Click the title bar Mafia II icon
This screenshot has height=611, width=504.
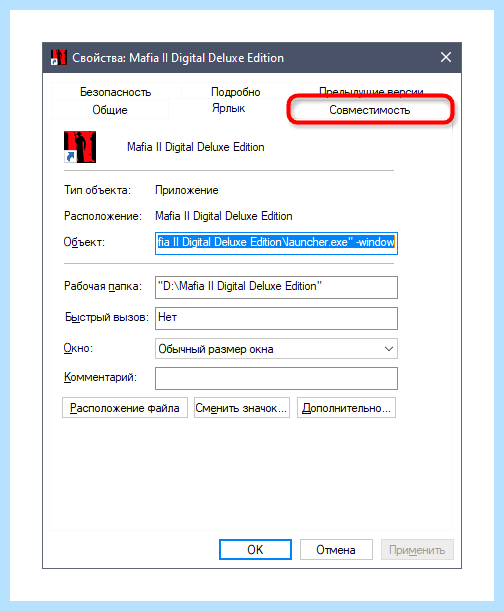coord(58,58)
